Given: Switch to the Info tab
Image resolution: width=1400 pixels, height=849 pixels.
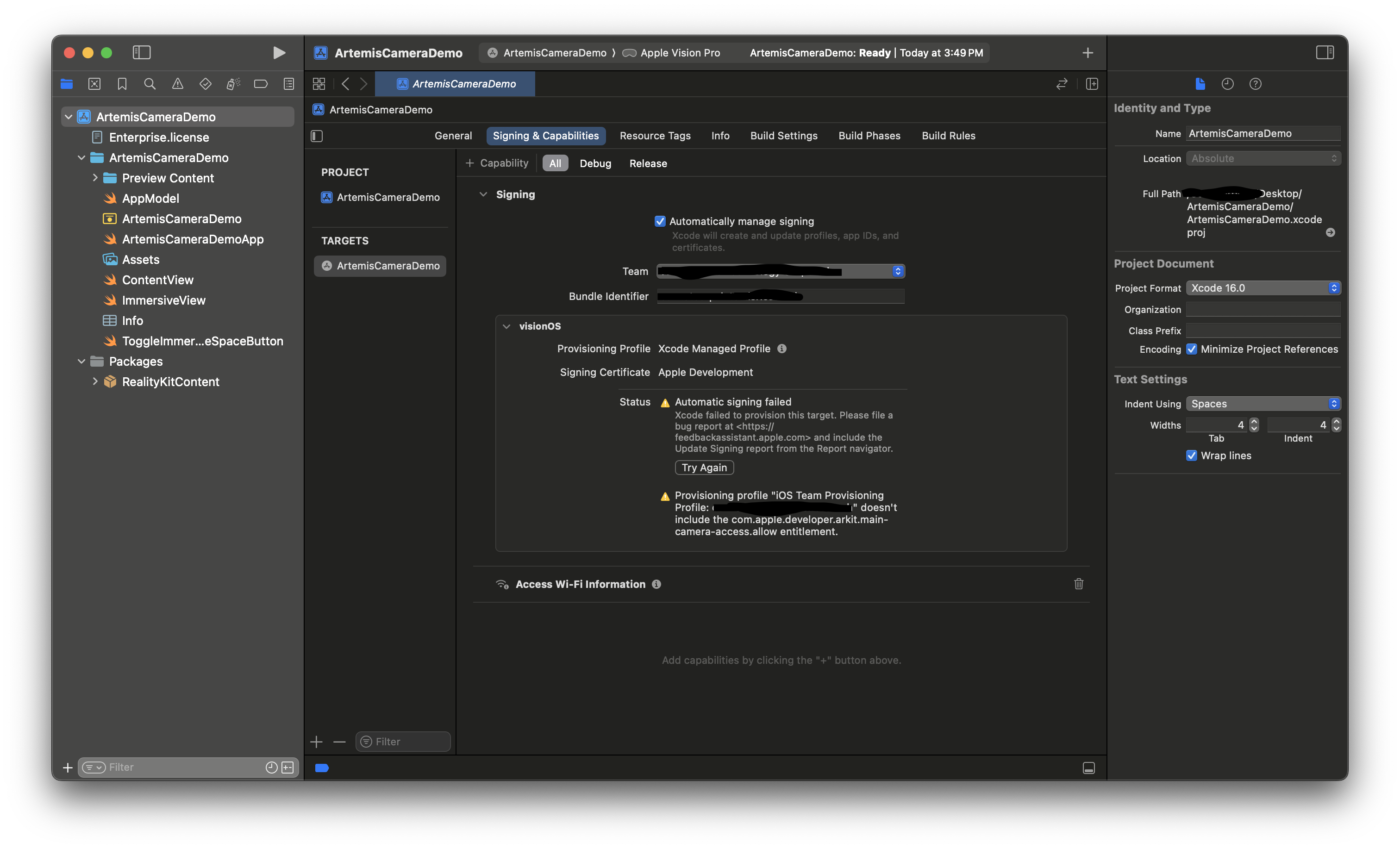Looking at the screenshot, I should coord(720,136).
